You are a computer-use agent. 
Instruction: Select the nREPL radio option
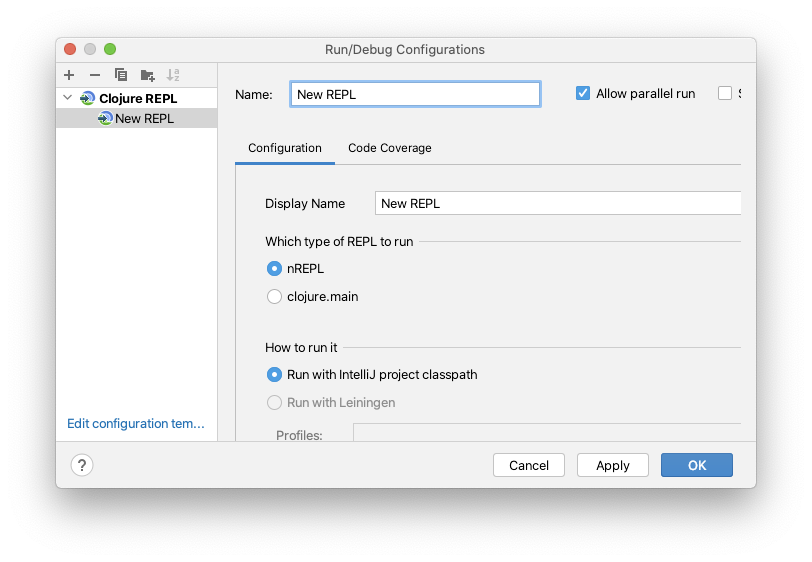tap(274, 268)
